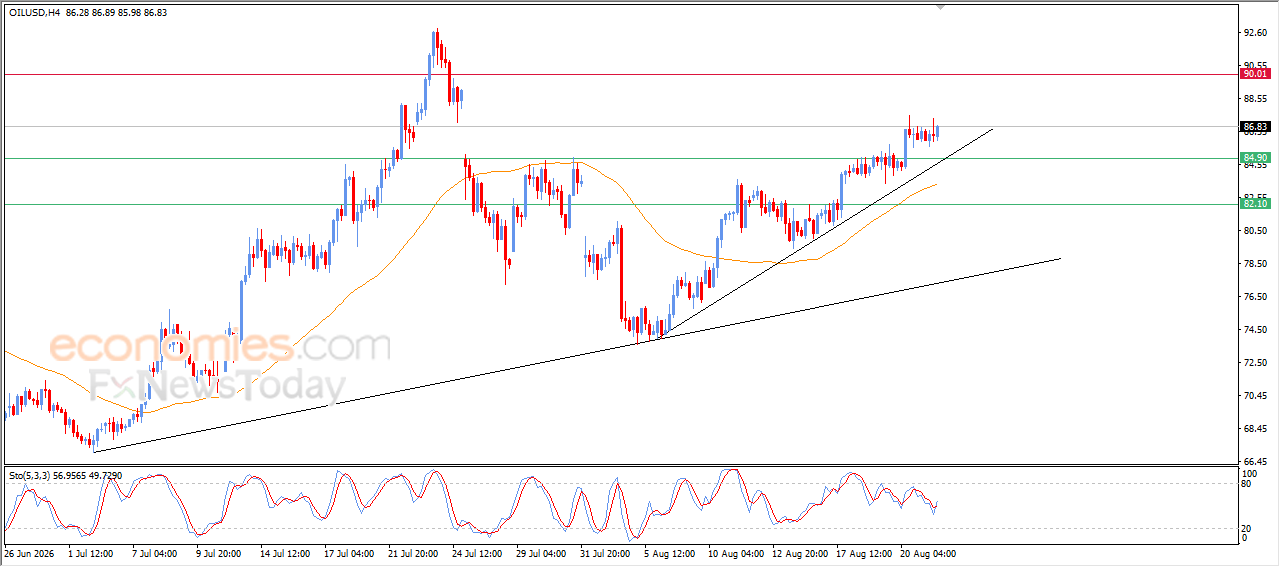1280x567 pixels.
Task: Click the 20 Aug 04:00 date label
Action: pos(925,552)
